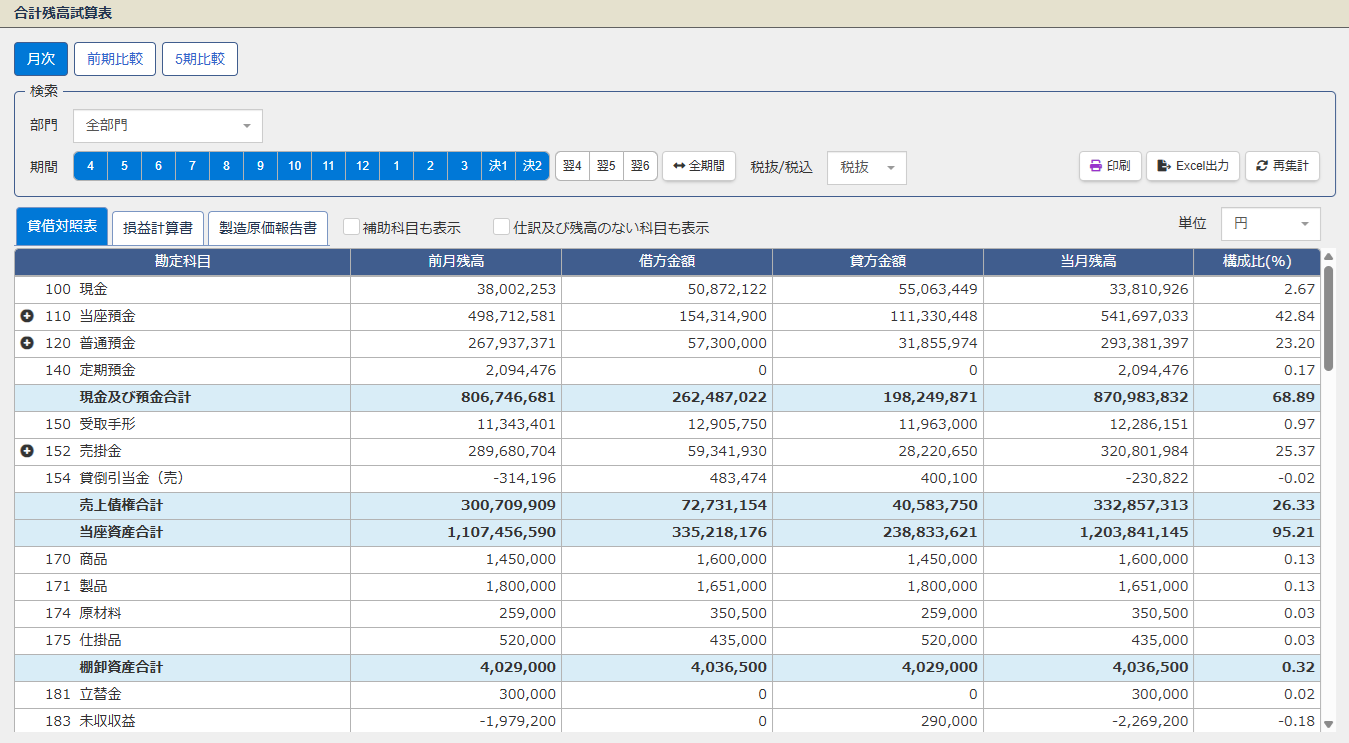Click the 印刷 print button
Viewport: 1349px width, 743px height.
(1109, 166)
